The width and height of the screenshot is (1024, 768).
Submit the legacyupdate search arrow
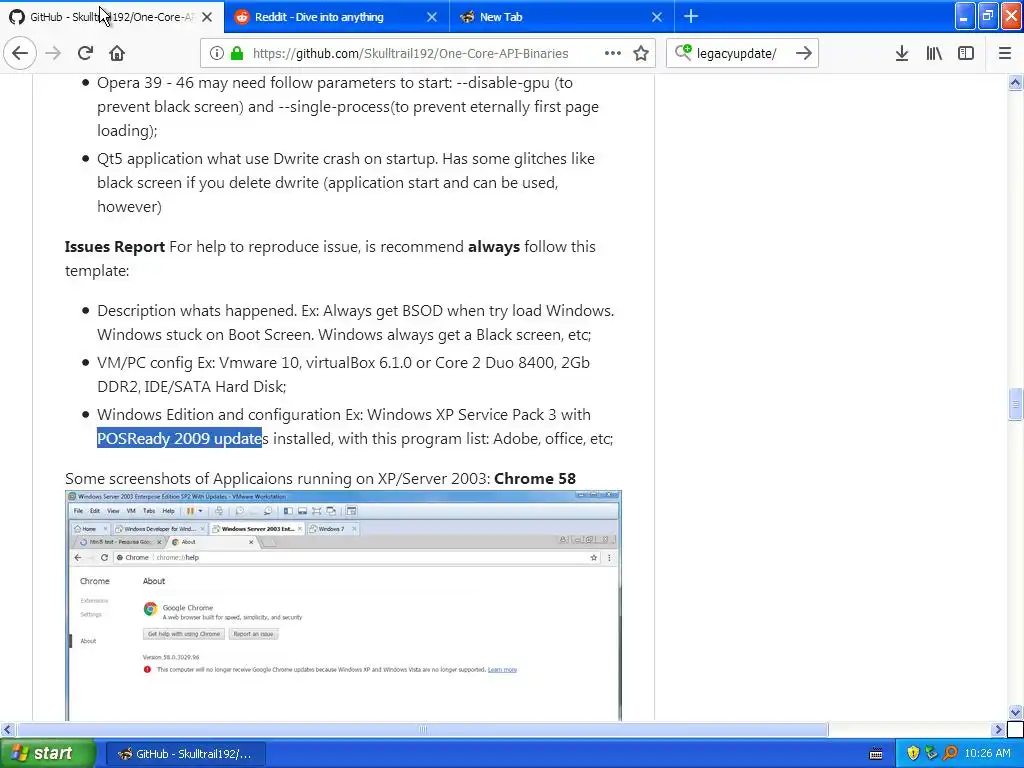[804, 53]
